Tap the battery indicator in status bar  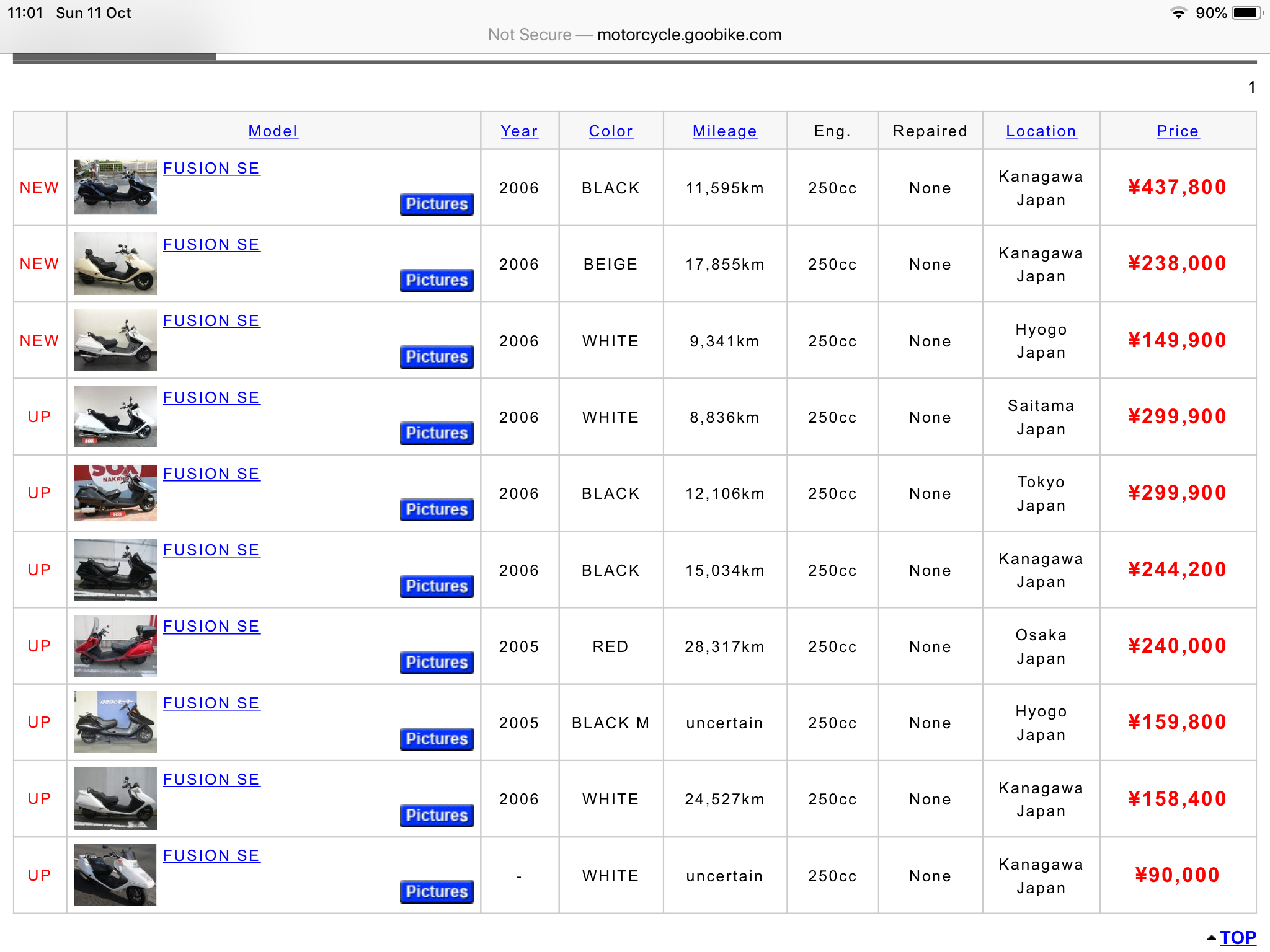coord(1246,13)
